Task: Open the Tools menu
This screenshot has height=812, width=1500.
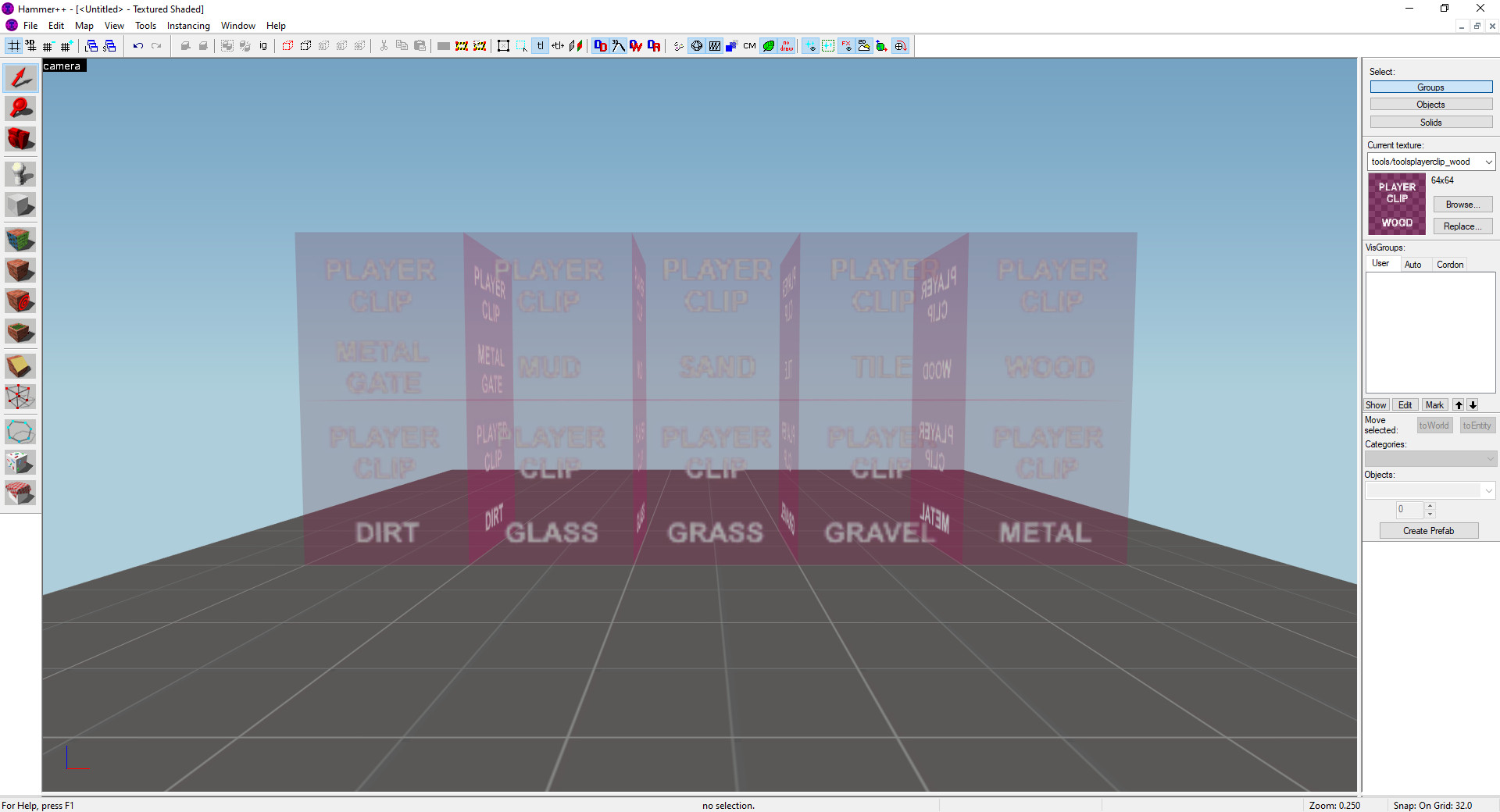Action: 145,25
